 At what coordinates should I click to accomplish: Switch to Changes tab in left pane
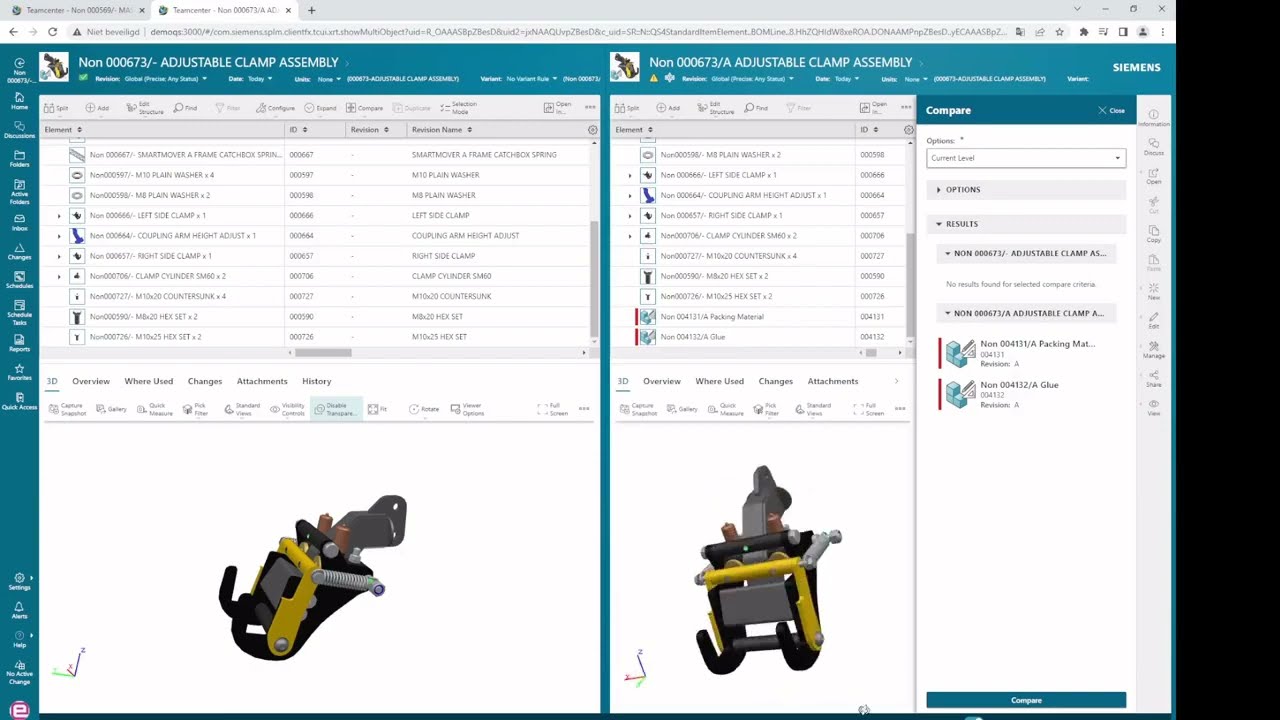coord(205,381)
